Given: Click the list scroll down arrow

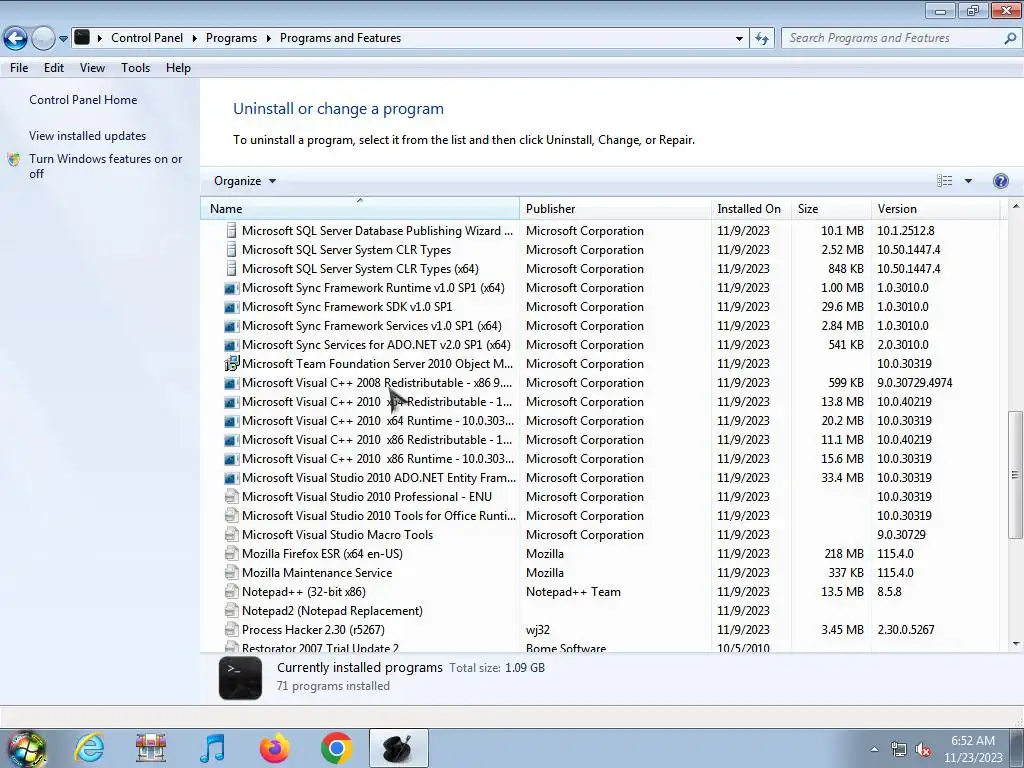Looking at the screenshot, I should [x=1015, y=644].
